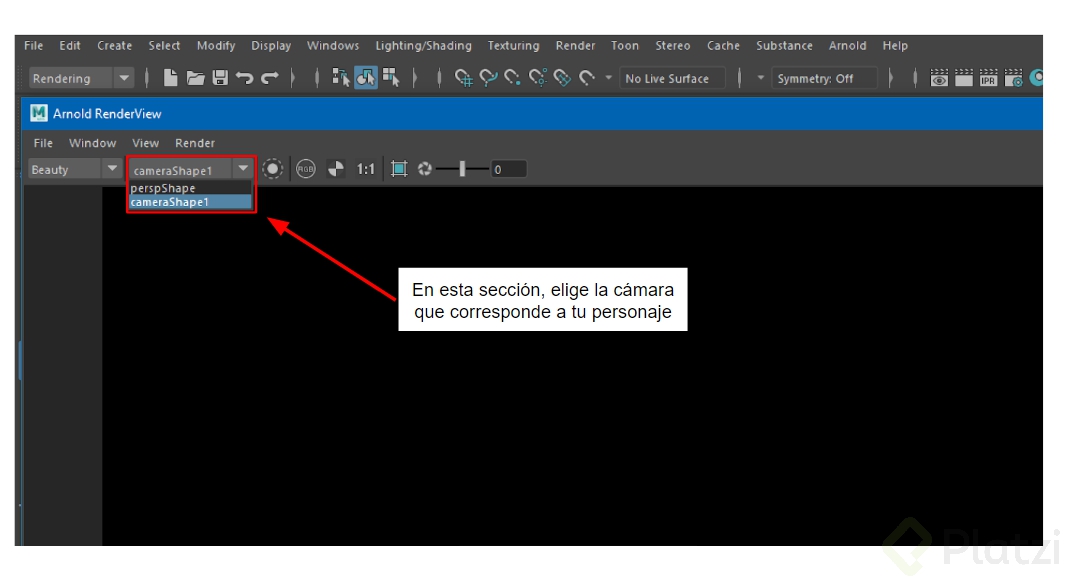This screenshot has width=1071, height=582.
Task: Click the Symmetry: Off field
Action: click(824, 79)
